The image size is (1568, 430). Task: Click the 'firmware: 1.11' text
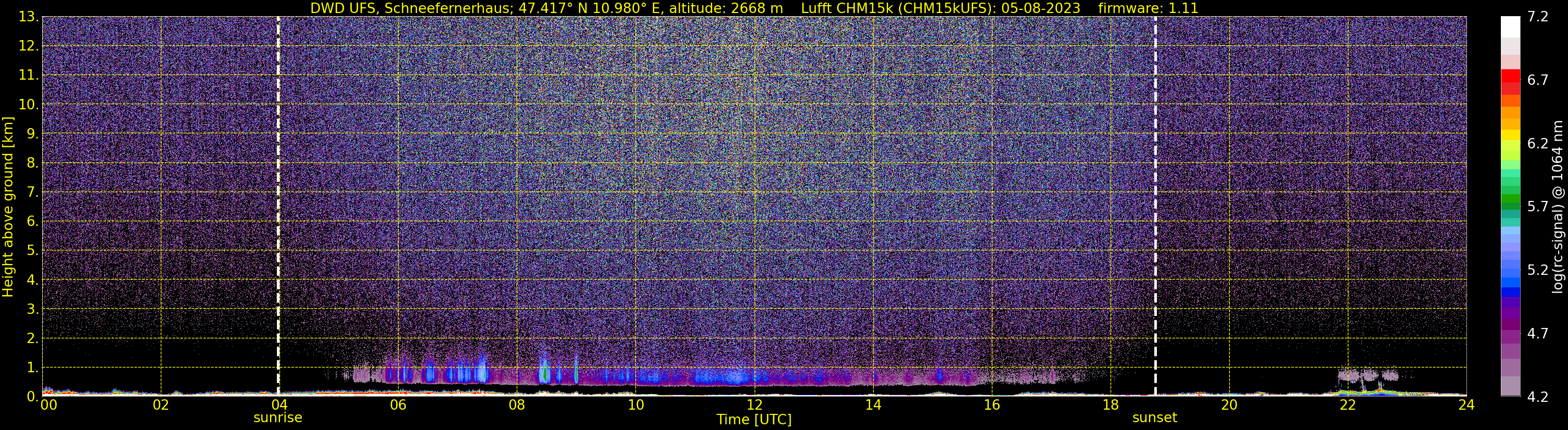click(x=1148, y=8)
